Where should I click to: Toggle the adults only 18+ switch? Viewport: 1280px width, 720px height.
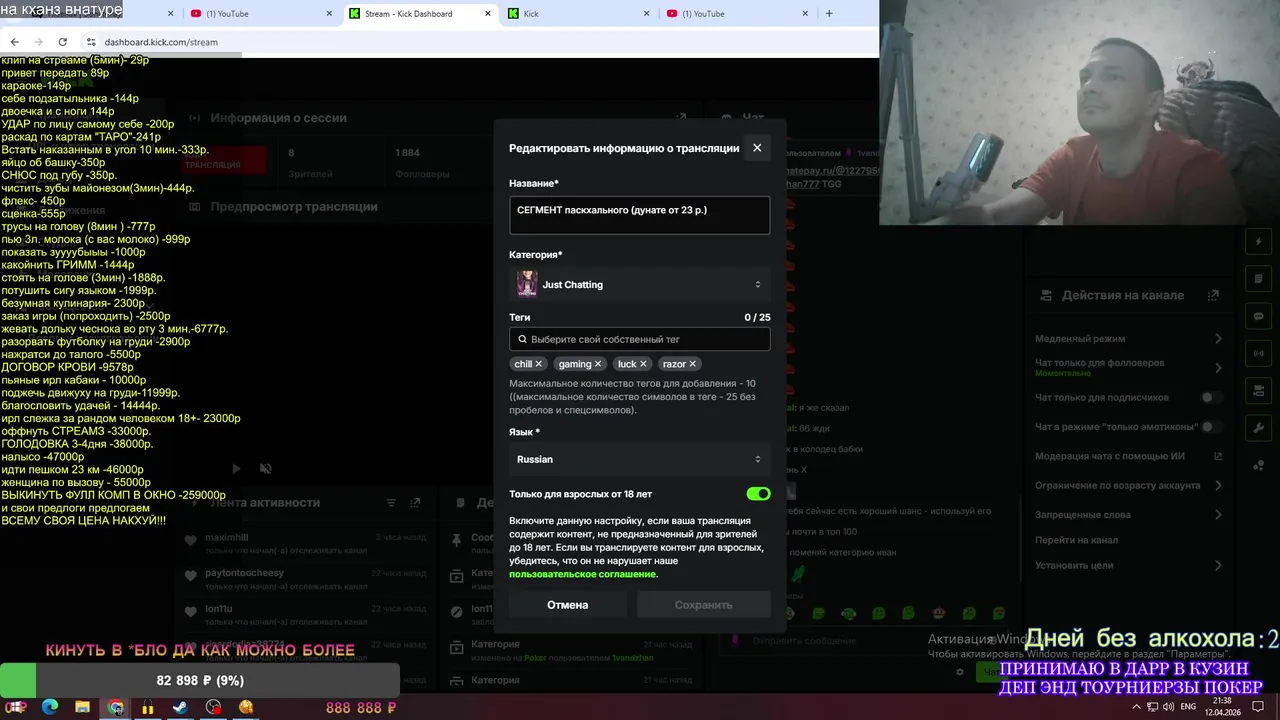click(758, 494)
